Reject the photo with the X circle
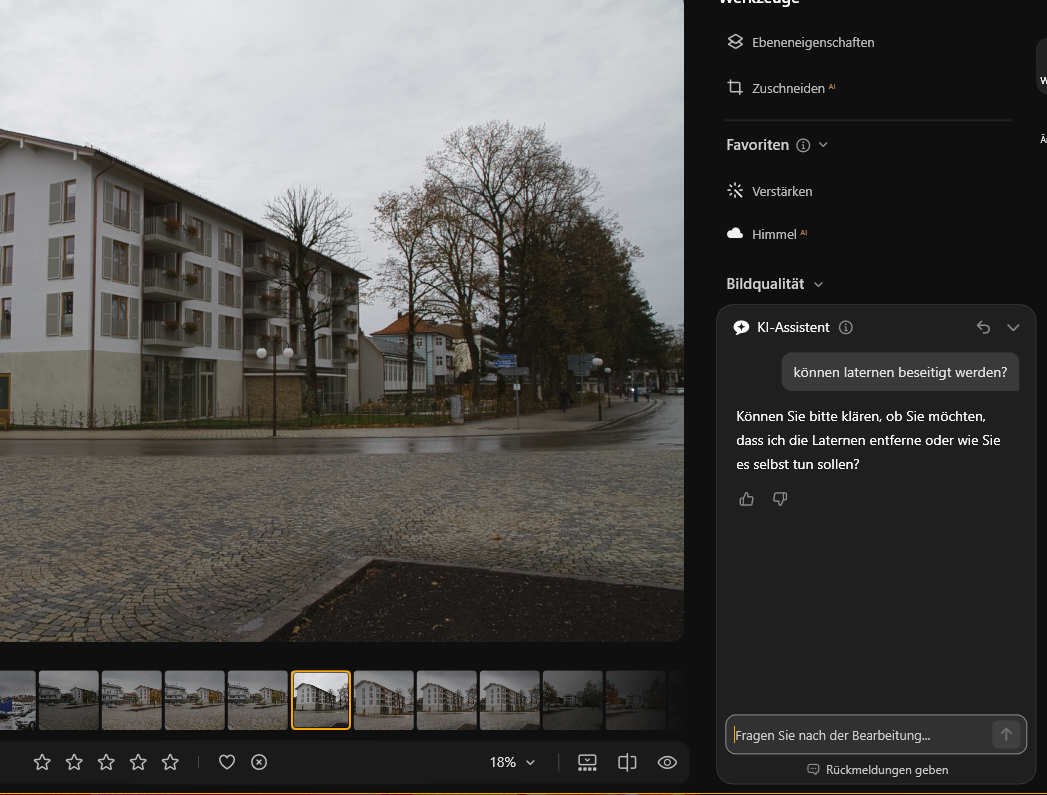The height and width of the screenshot is (795, 1047). click(259, 762)
